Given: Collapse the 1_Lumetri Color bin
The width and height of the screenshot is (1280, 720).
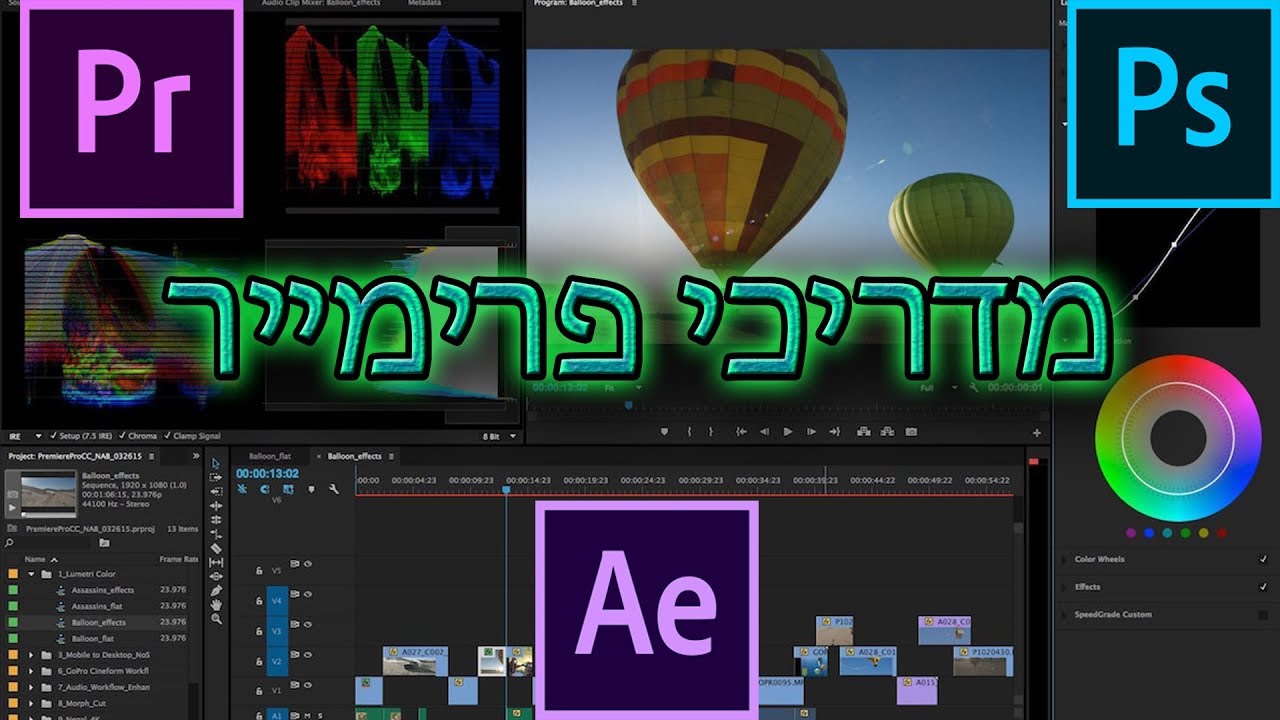Looking at the screenshot, I should [x=31, y=574].
